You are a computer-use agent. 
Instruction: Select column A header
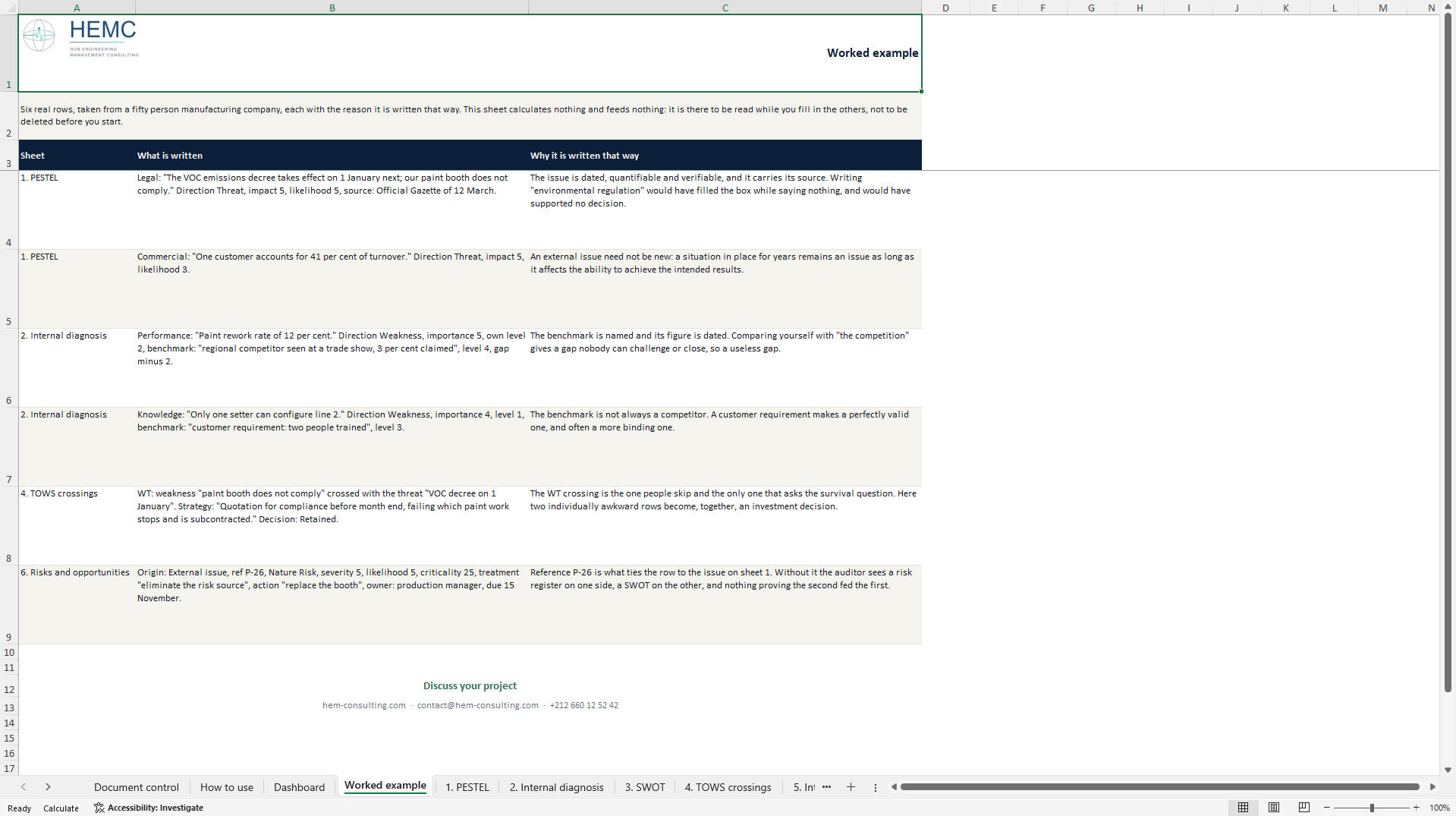point(77,8)
